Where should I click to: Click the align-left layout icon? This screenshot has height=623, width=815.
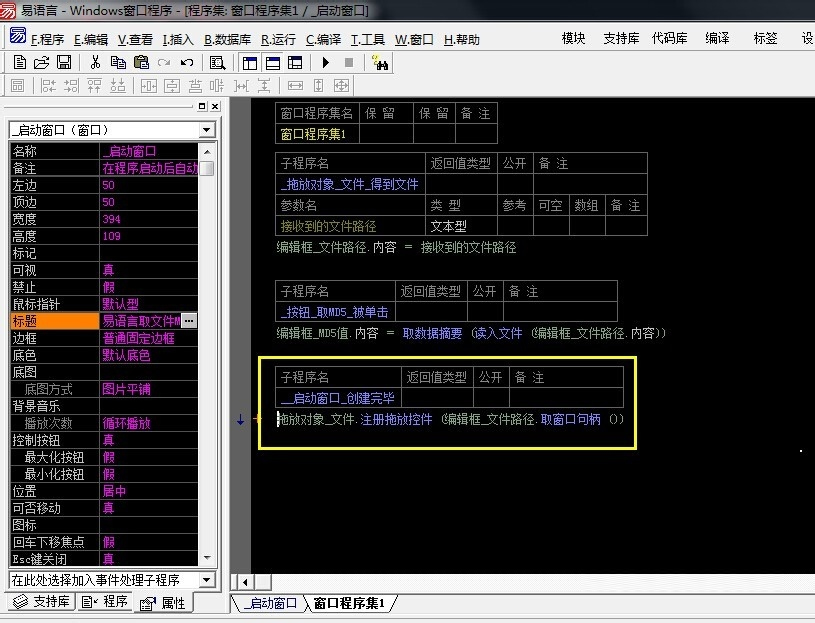[x=48, y=86]
